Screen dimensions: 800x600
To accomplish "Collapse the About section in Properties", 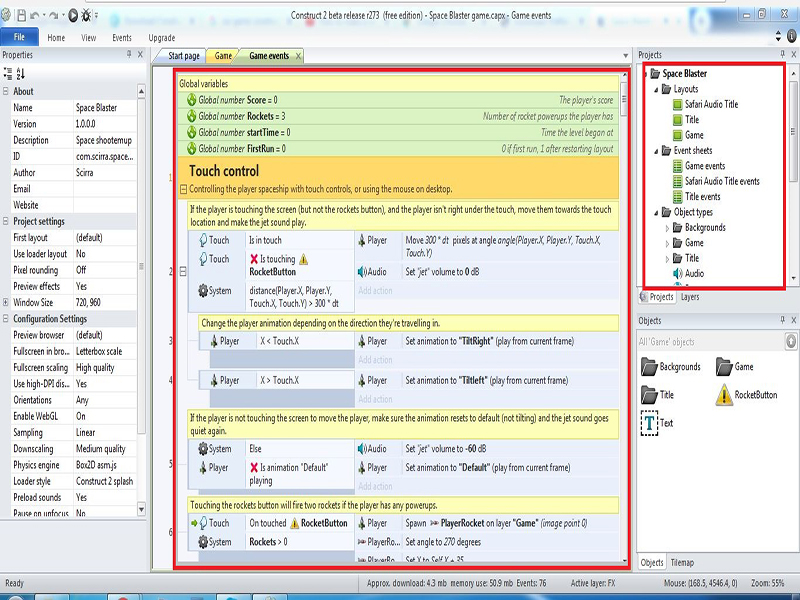I will 6,91.
